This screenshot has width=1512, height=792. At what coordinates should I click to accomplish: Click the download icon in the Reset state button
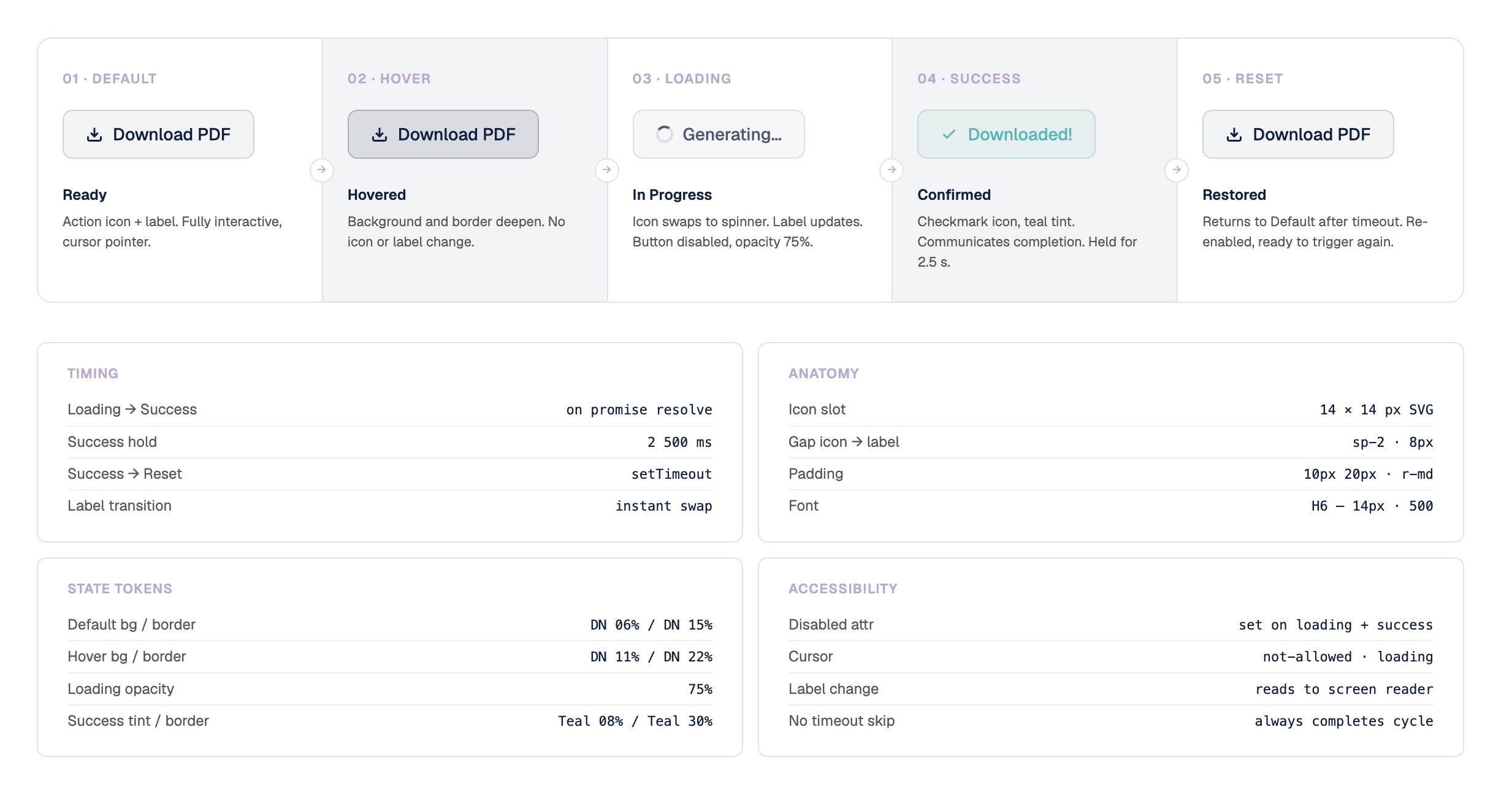click(1234, 135)
